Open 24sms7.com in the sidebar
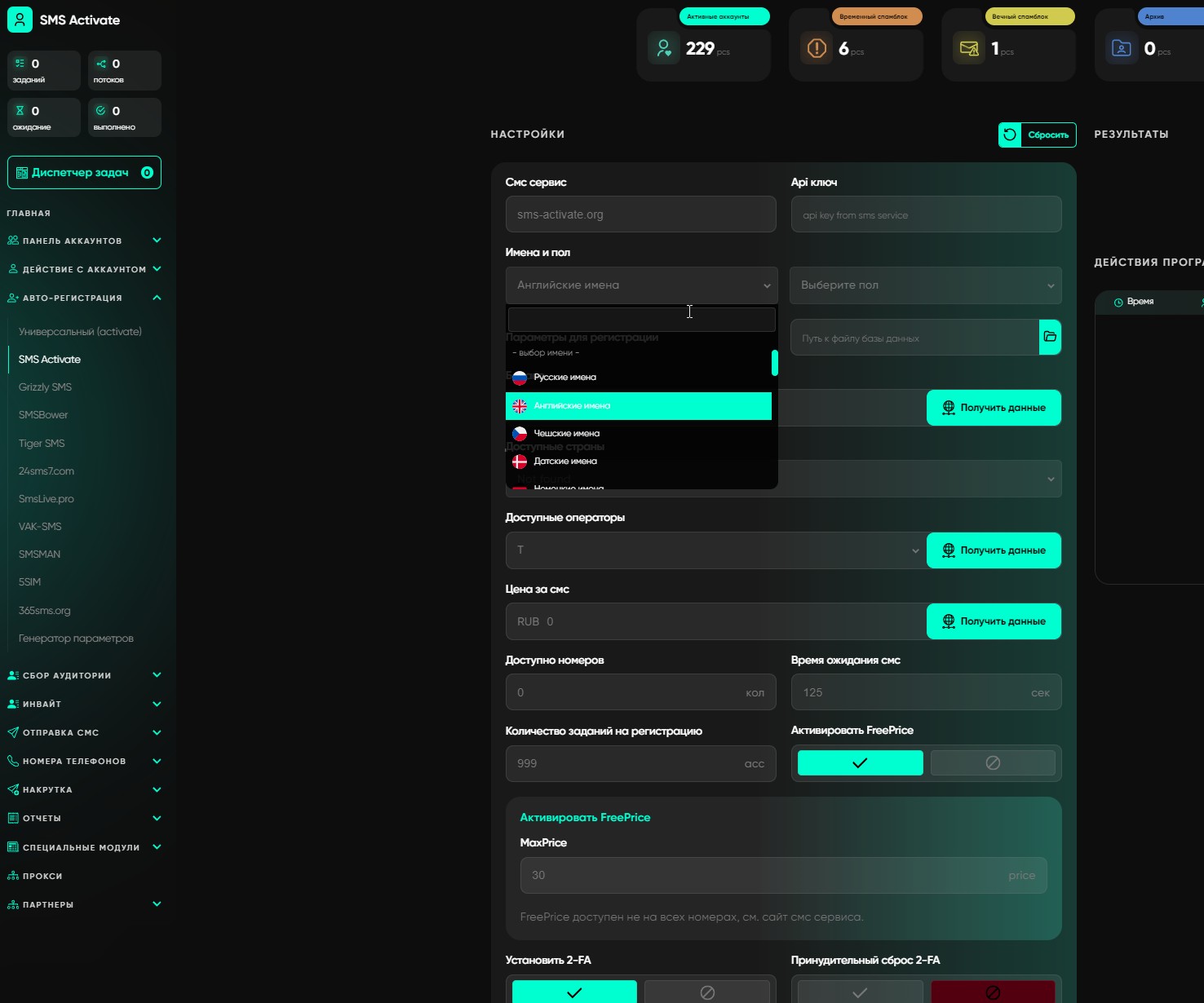This screenshot has height=1003, width=1204. click(x=46, y=471)
